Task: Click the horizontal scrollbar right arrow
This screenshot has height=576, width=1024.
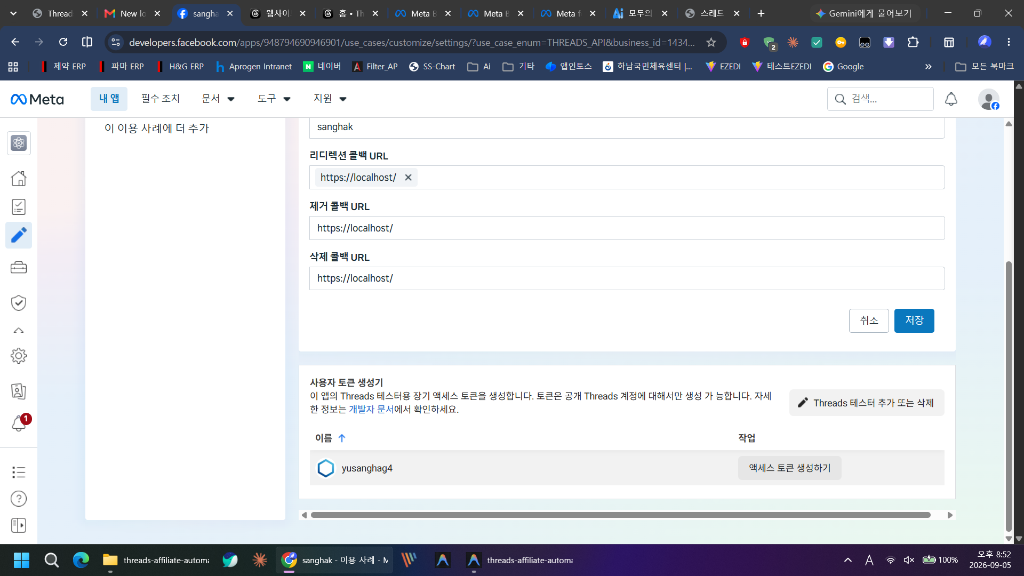Action: pos(950,515)
